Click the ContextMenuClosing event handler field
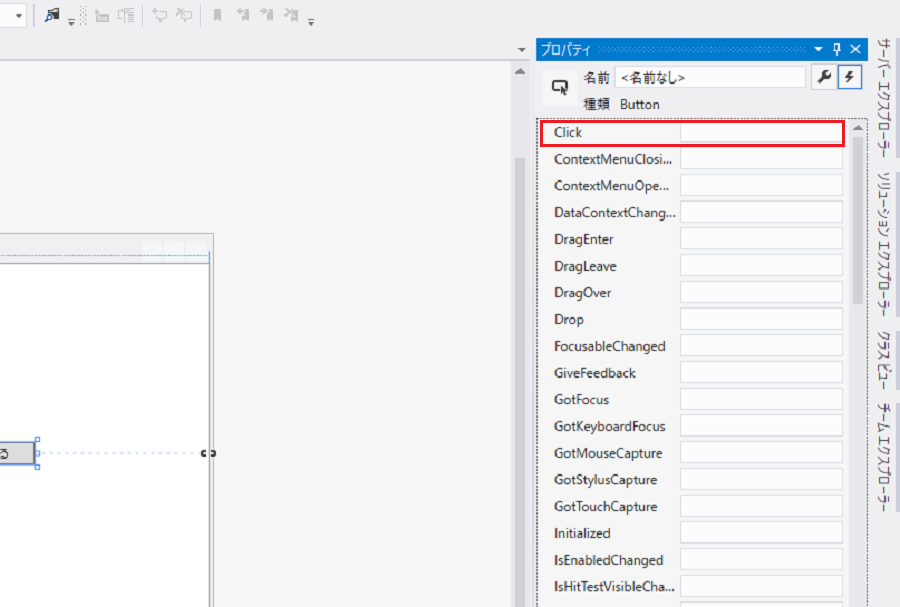 [761, 159]
